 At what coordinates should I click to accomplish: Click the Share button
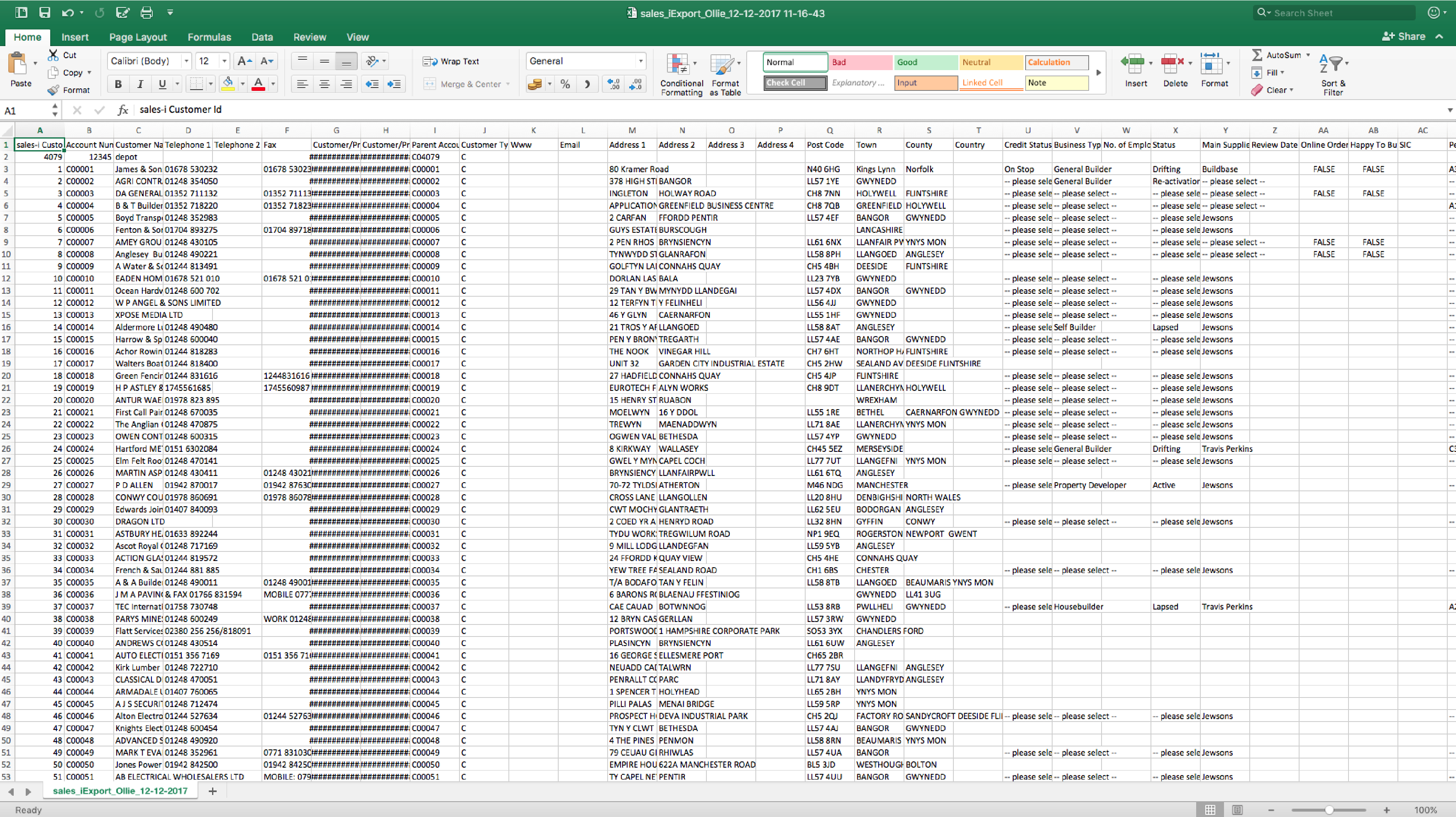pyautogui.click(x=1403, y=36)
